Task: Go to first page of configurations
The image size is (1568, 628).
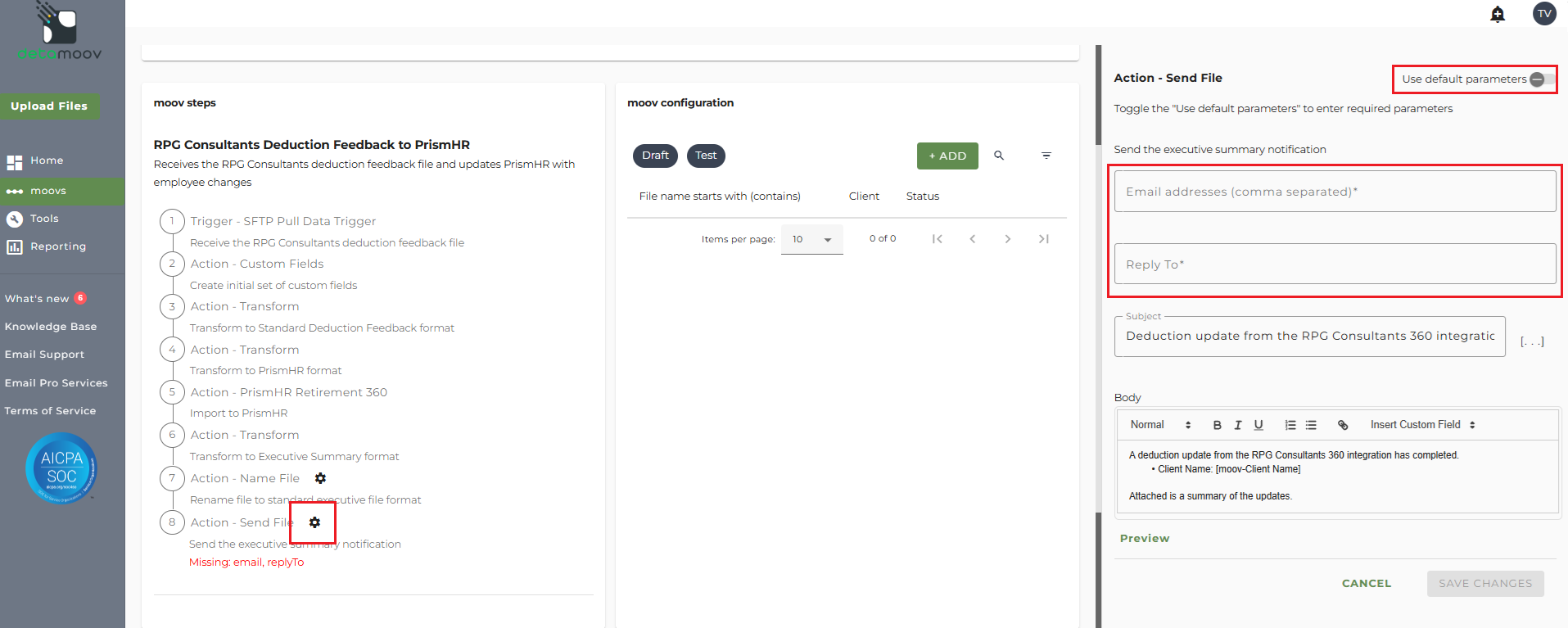Action: pyautogui.click(x=938, y=239)
